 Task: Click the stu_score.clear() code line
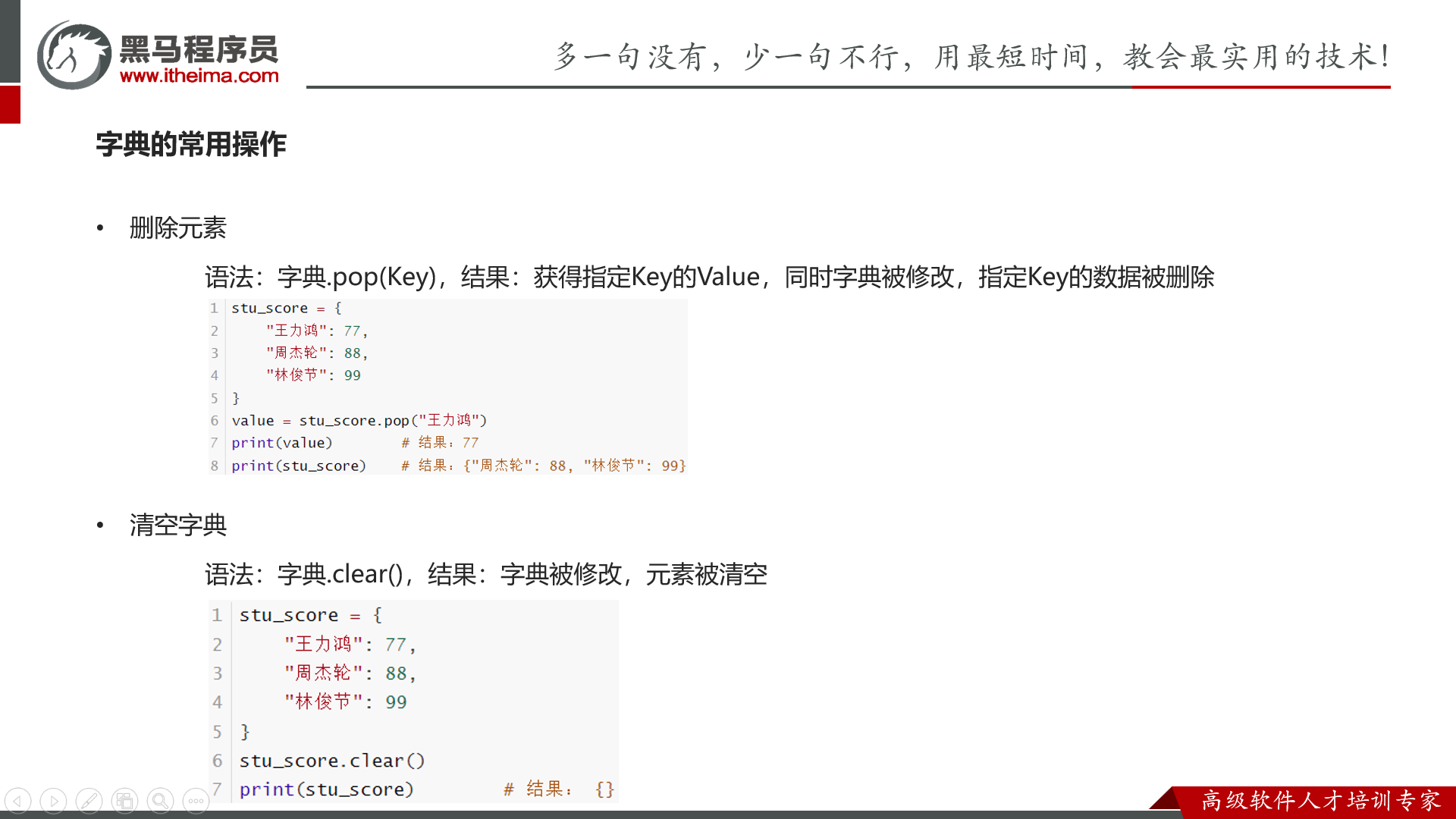(331, 761)
